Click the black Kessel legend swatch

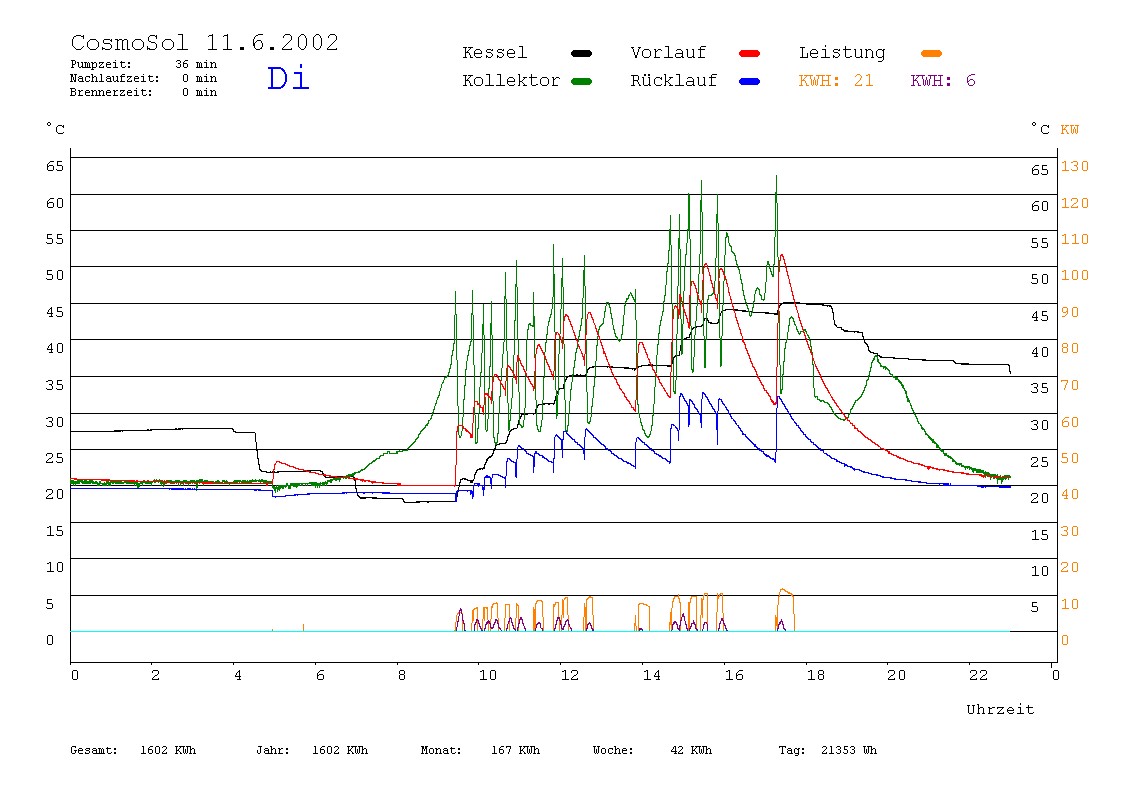(581, 53)
